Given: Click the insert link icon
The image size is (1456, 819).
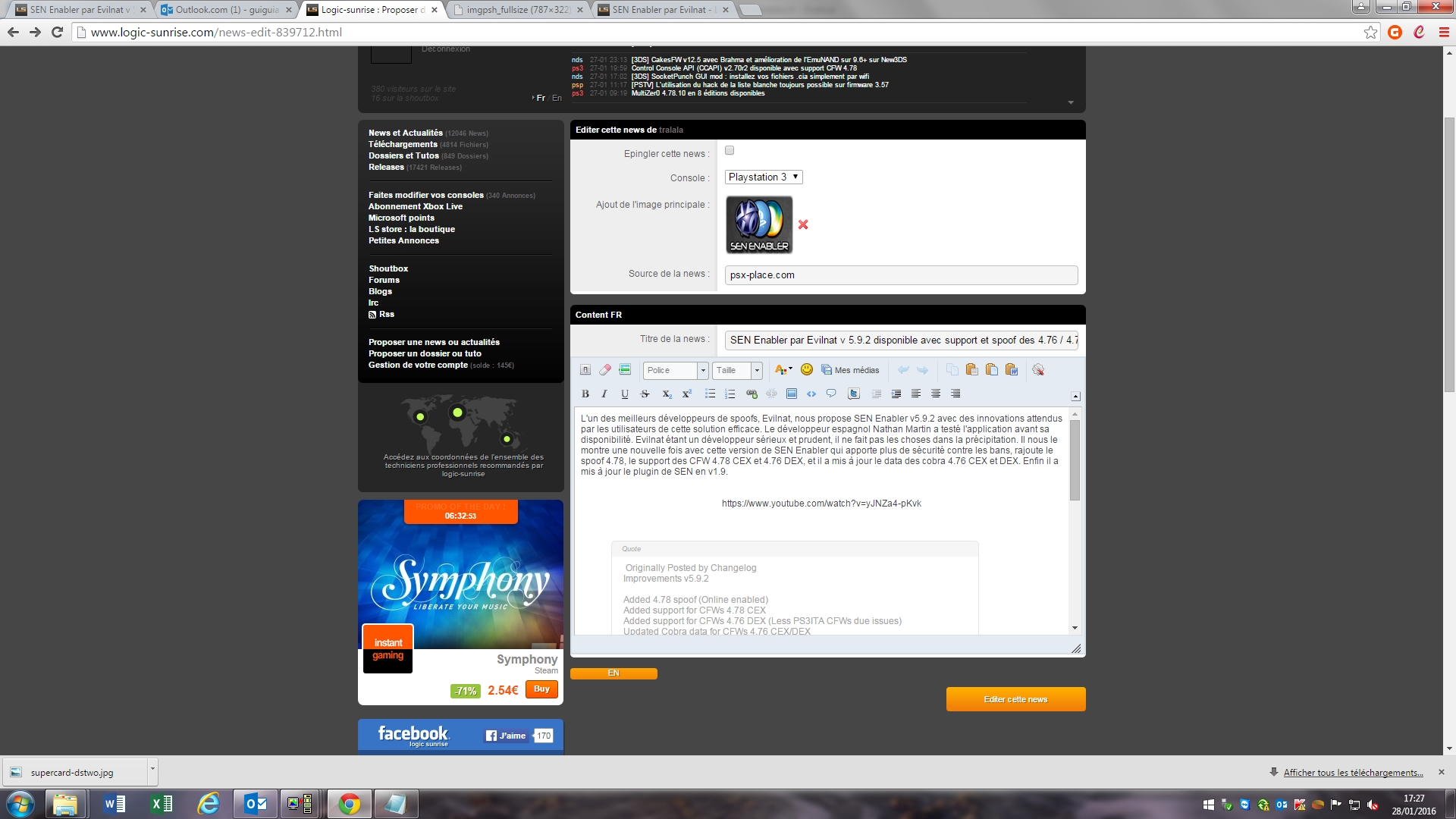Looking at the screenshot, I should coord(752,394).
